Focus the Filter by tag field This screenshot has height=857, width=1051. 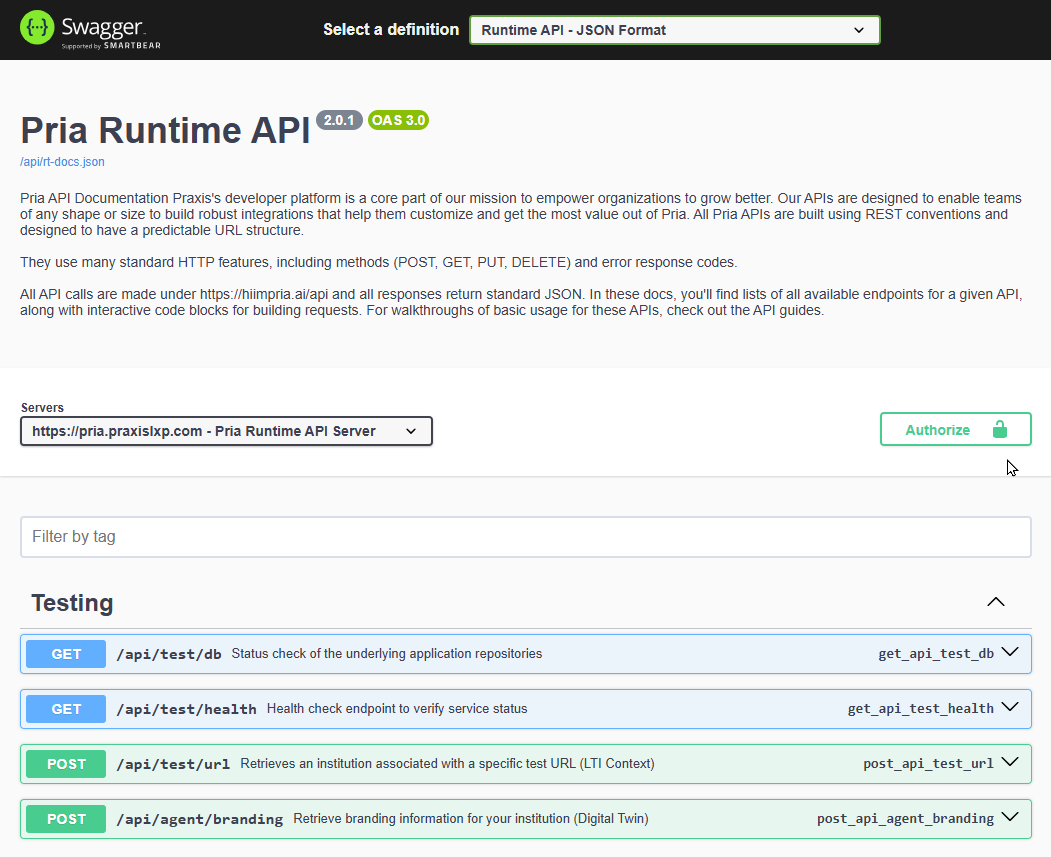pos(526,537)
